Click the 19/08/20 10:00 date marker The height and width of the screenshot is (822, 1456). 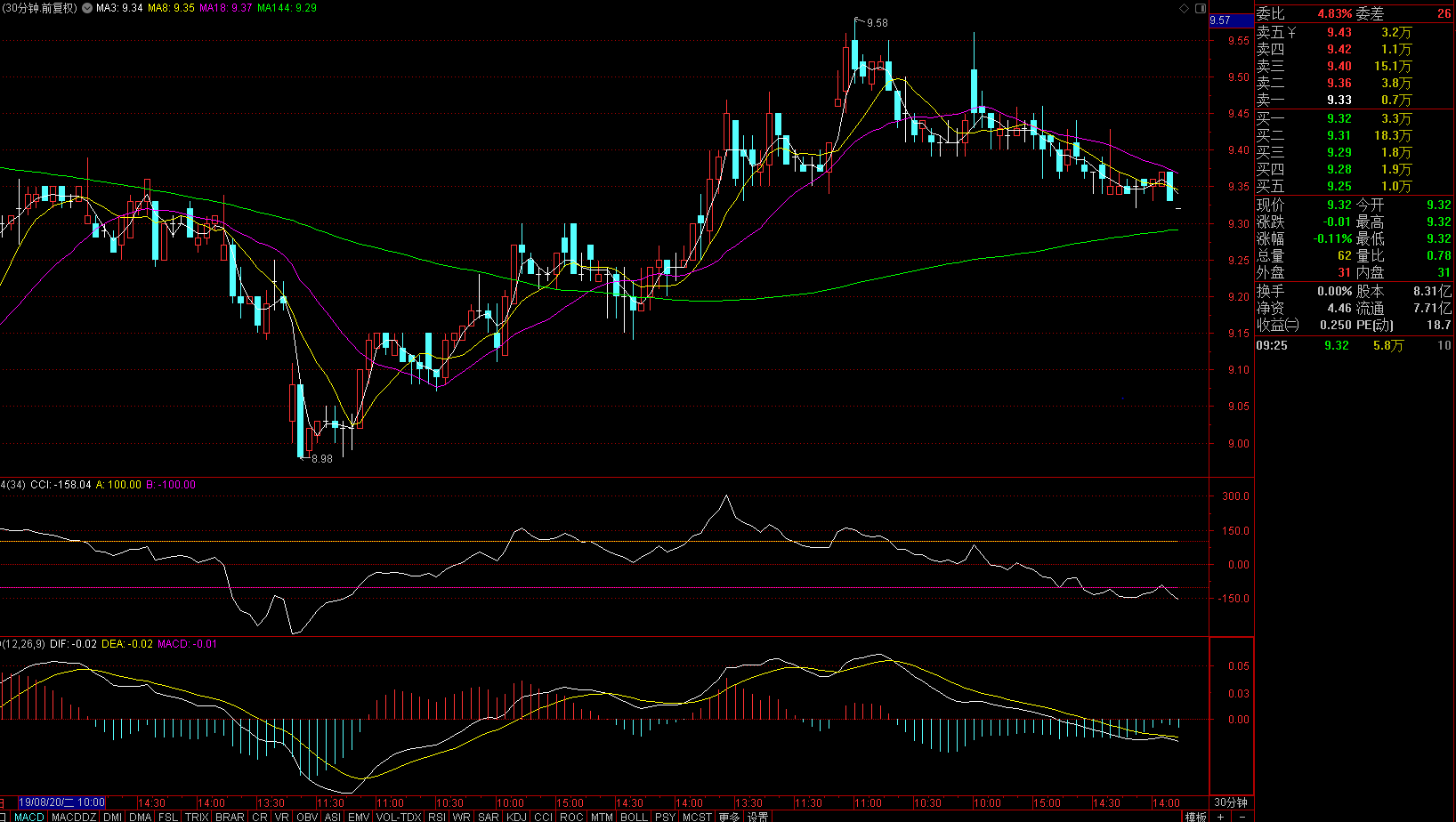[62, 802]
